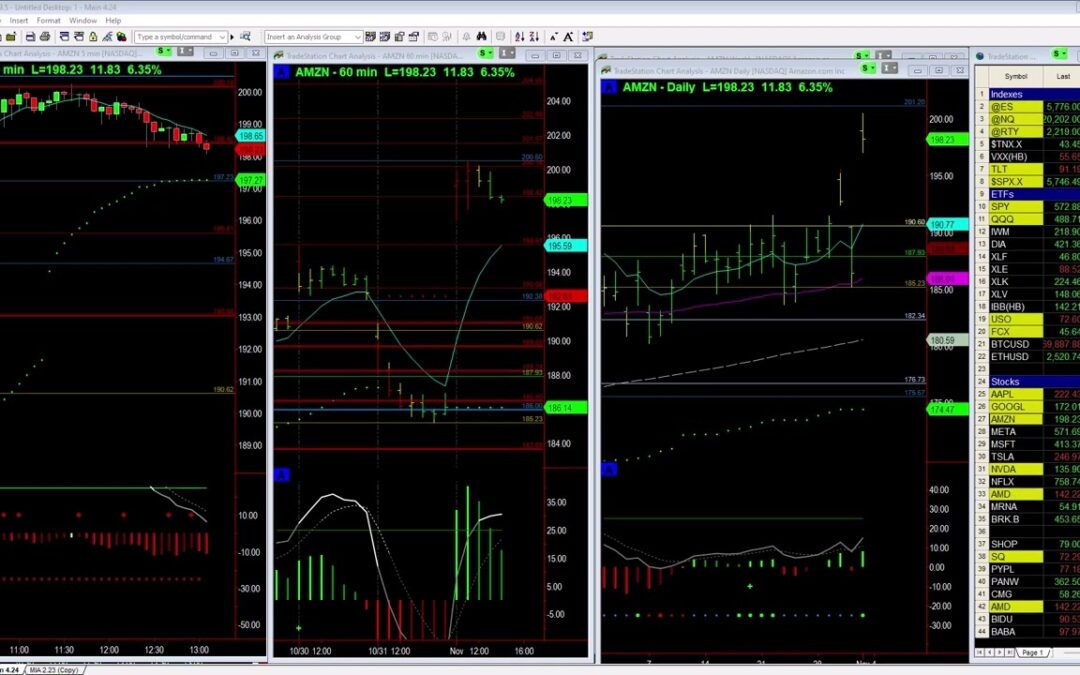The width and height of the screenshot is (1080, 675).
Task: Open symbol link S on Daily chart
Action: click(x=869, y=68)
